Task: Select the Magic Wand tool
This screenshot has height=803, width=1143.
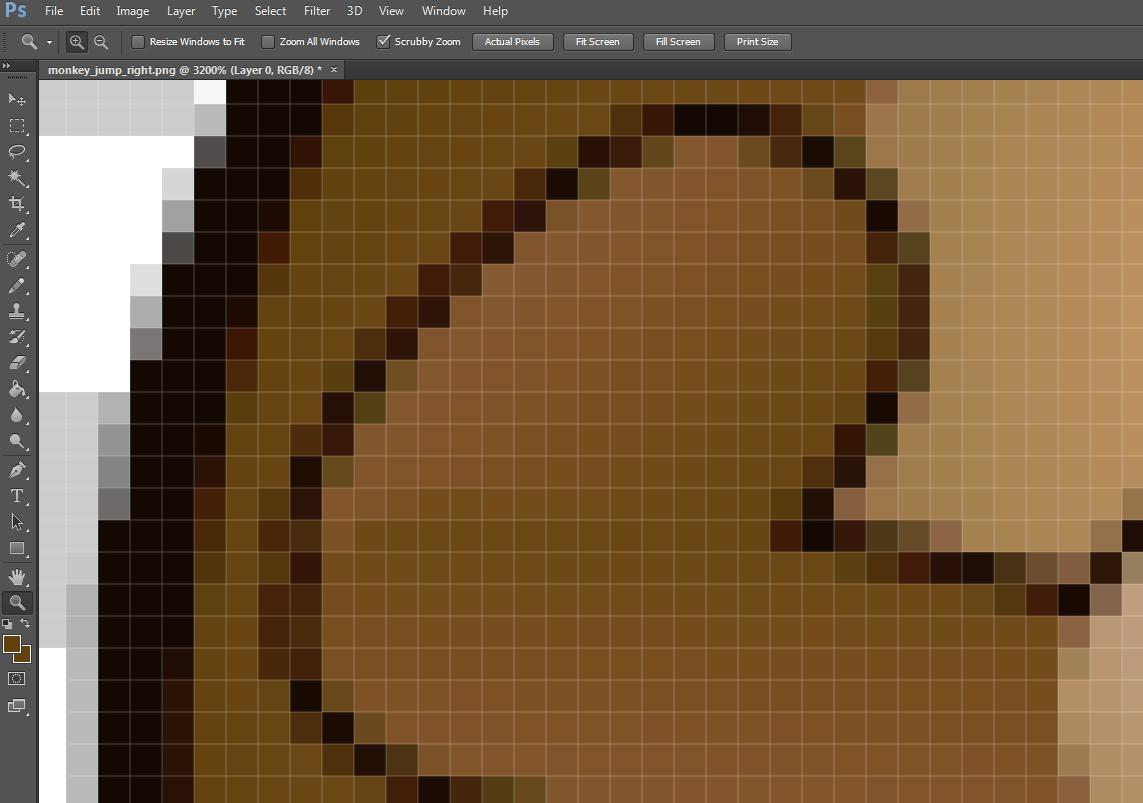Action: pos(17,178)
